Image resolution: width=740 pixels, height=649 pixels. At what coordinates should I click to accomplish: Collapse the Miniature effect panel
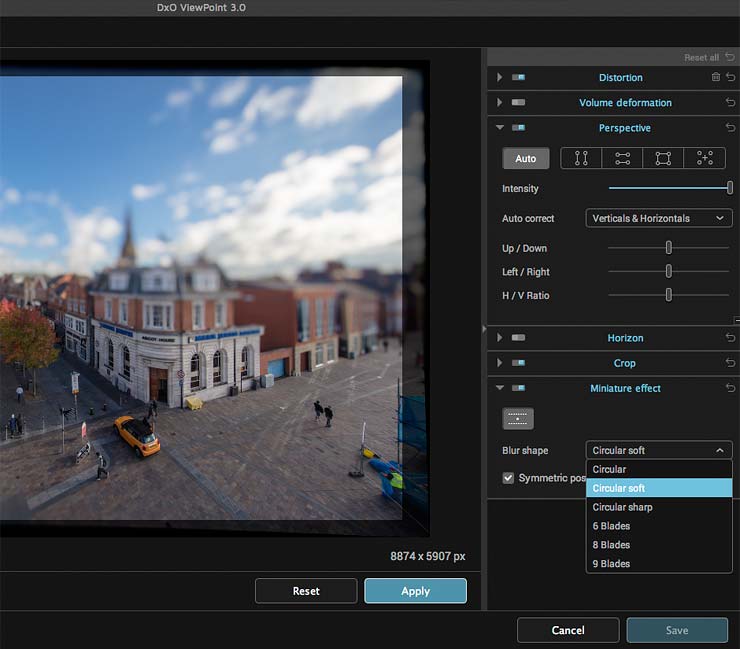pyautogui.click(x=500, y=388)
